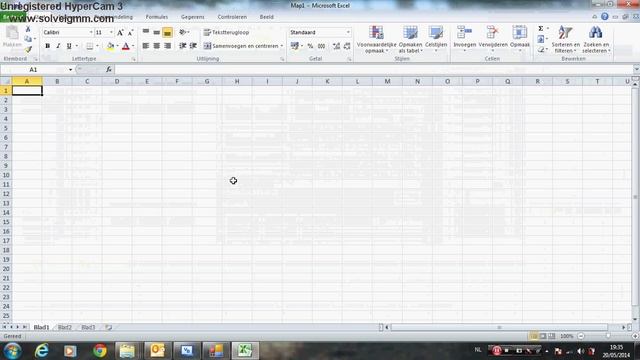Toggle the highlighted bottom align button

167,32
